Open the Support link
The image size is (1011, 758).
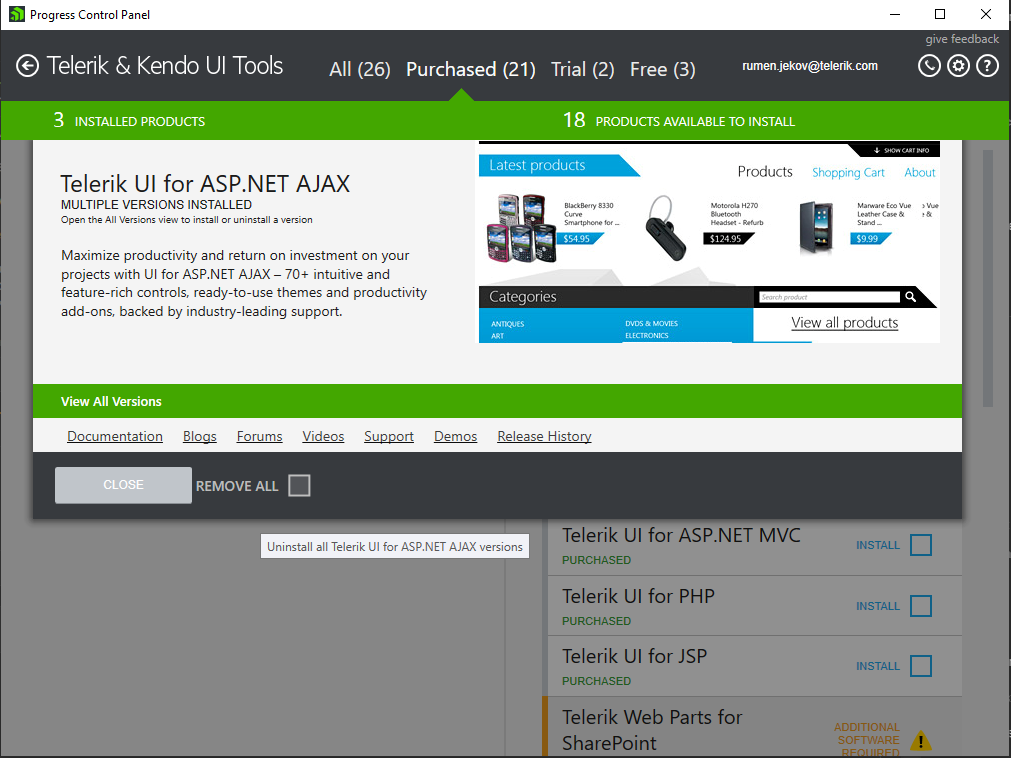(x=389, y=436)
